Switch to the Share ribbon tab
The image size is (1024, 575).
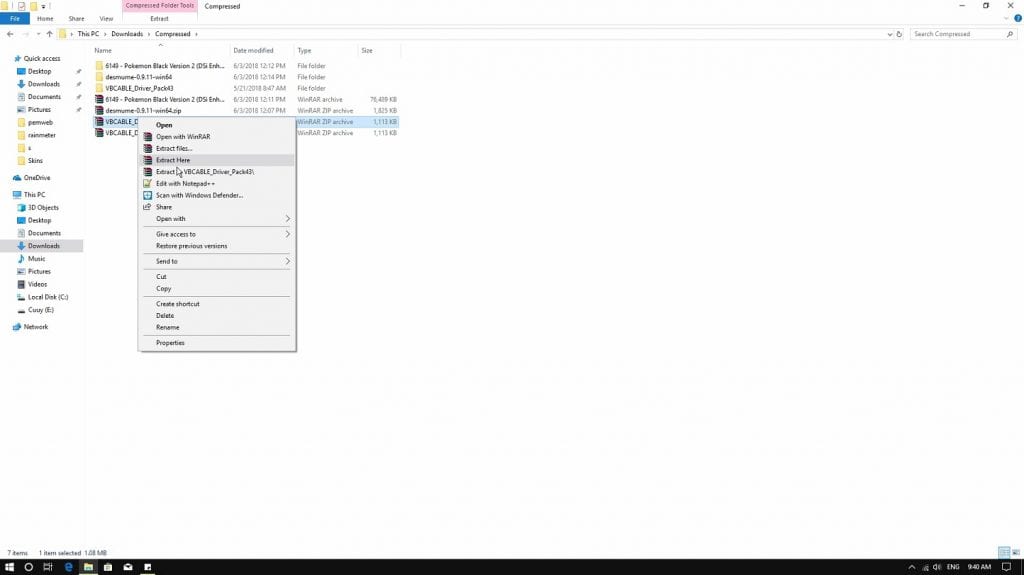[x=76, y=18]
